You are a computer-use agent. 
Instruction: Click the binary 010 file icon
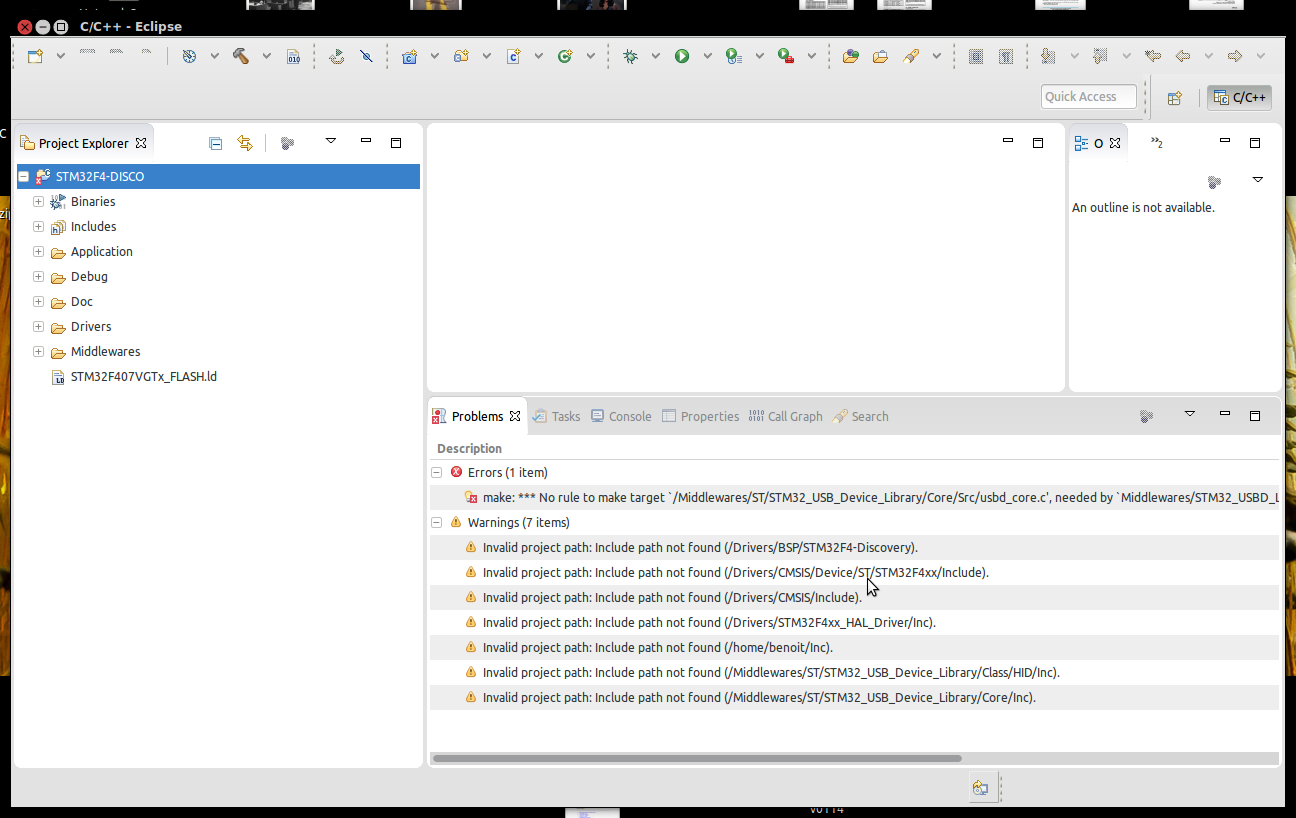pyautogui.click(x=293, y=56)
